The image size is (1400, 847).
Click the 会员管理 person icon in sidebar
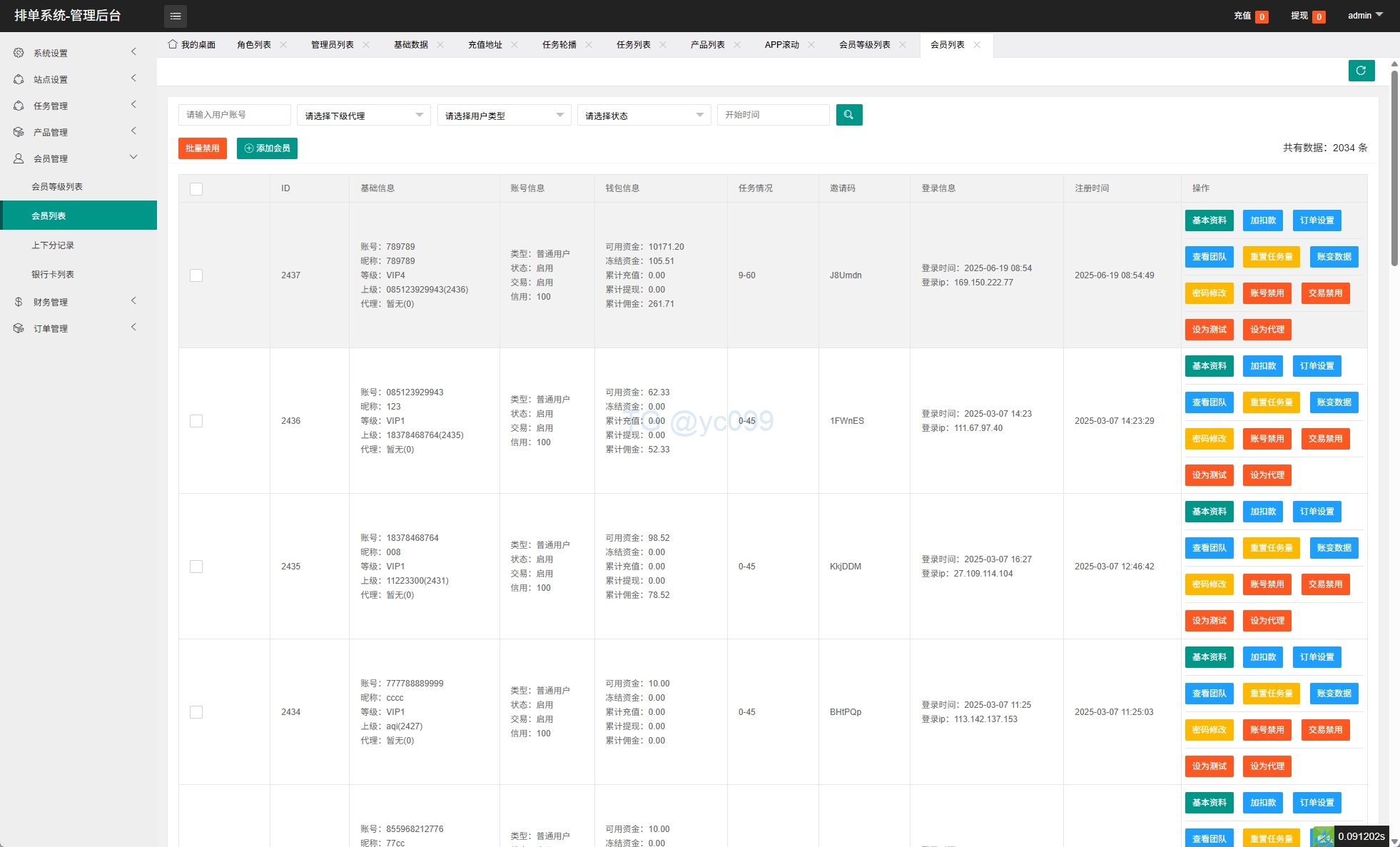19,158
